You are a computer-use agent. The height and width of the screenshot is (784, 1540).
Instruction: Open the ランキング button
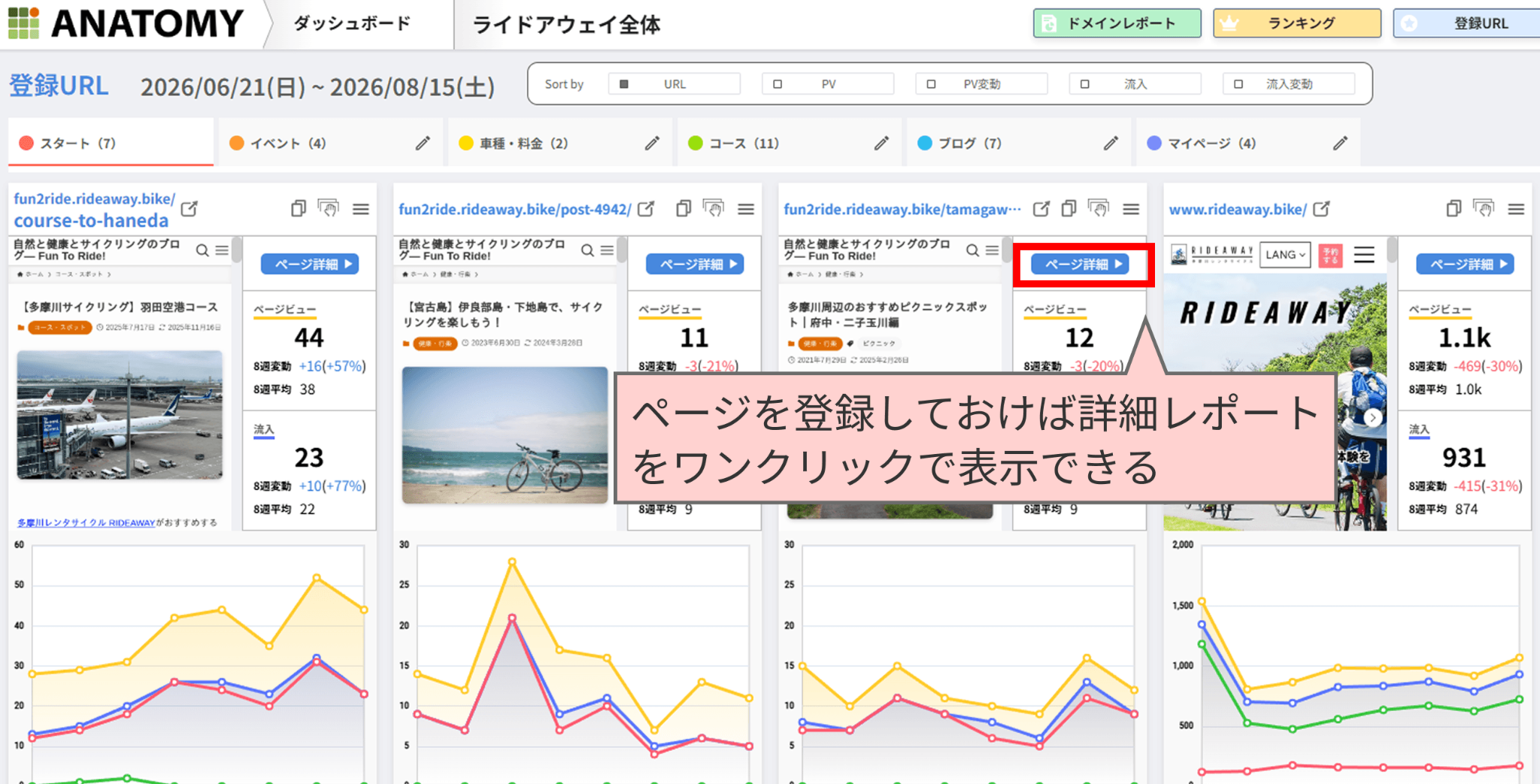(1297, 23)
